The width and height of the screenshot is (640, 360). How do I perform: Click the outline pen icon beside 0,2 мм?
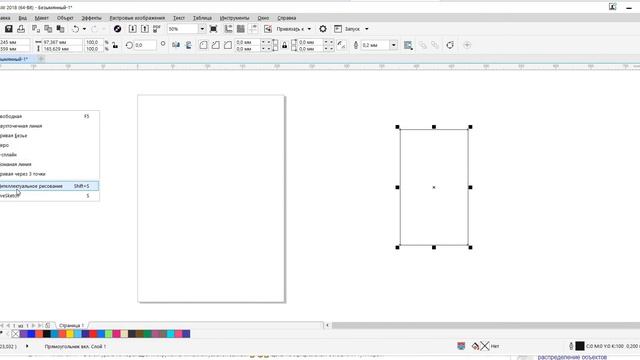[356, 45]
